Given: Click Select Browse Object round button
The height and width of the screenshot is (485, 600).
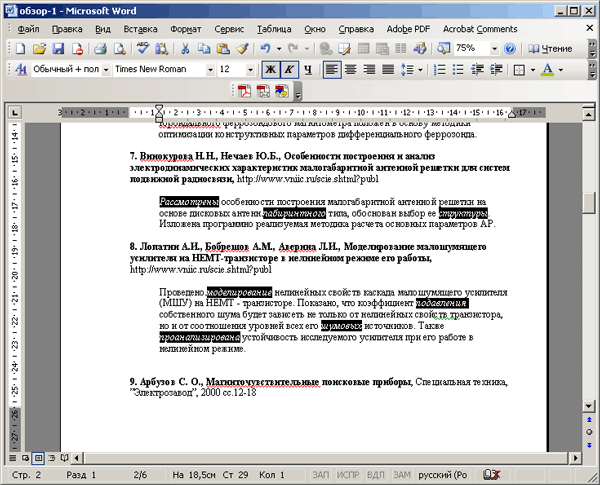Looking at the screenshot, I should pos(589,432).
